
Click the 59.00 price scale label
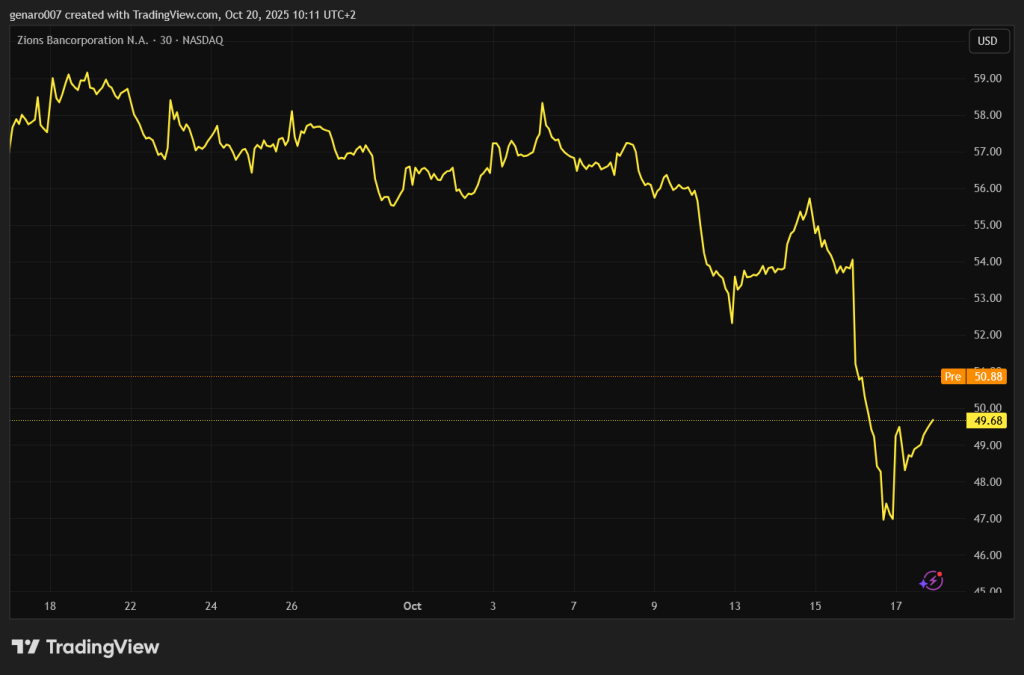[987, 78]
